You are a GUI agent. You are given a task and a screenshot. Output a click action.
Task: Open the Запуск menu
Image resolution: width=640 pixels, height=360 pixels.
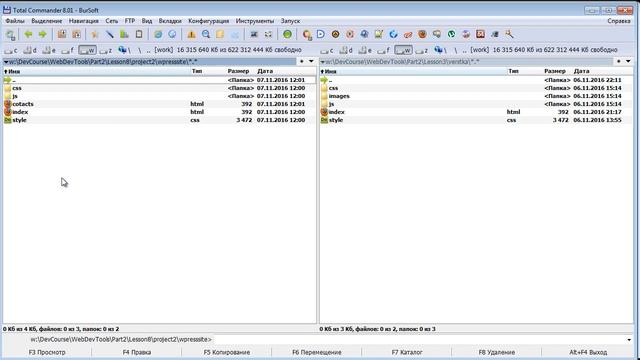click(x=290, y=21)
